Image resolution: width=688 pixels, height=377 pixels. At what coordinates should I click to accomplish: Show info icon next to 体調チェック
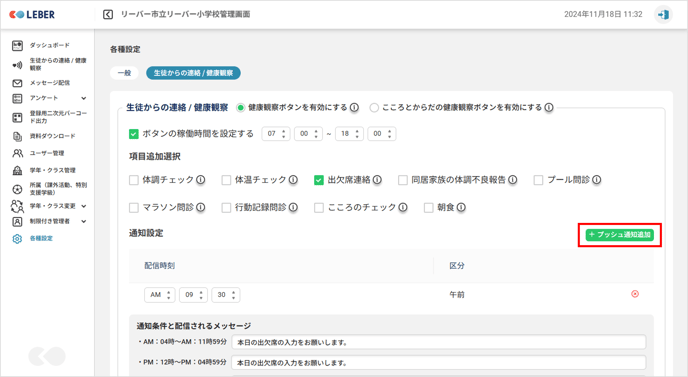coord(201,180)
